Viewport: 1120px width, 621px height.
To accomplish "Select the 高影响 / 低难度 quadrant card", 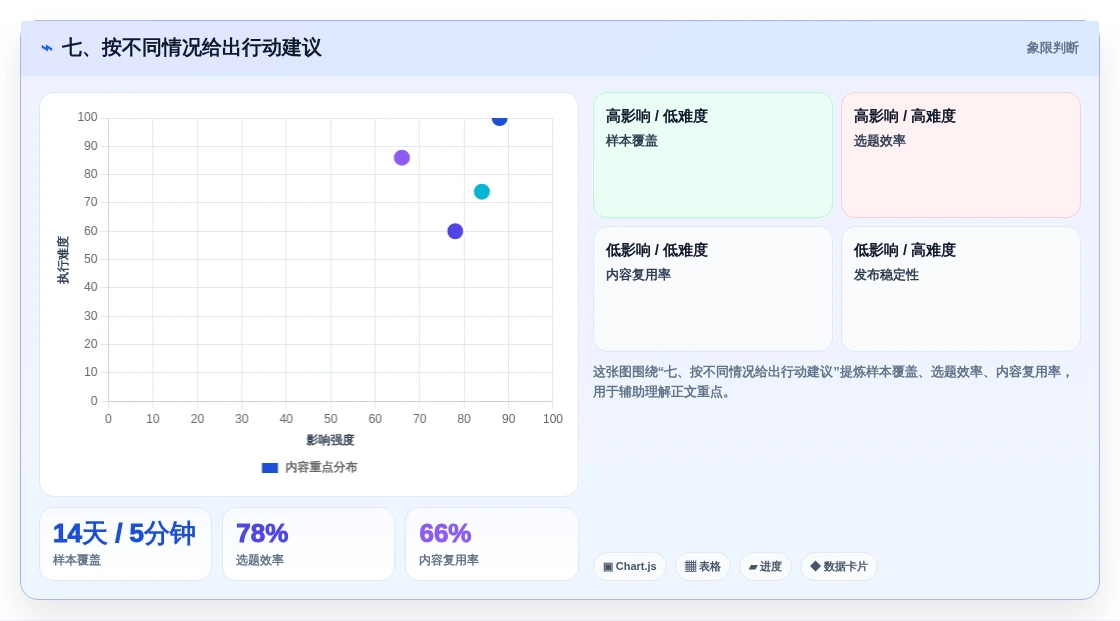I will pos(713,155).
